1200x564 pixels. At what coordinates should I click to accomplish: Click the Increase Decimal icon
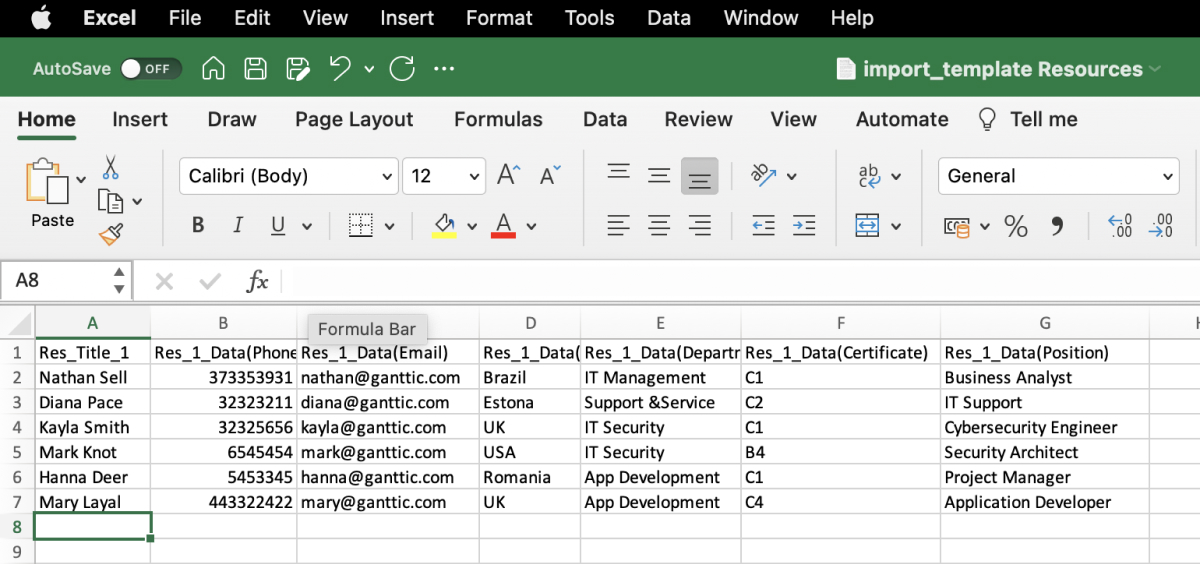1120,225
